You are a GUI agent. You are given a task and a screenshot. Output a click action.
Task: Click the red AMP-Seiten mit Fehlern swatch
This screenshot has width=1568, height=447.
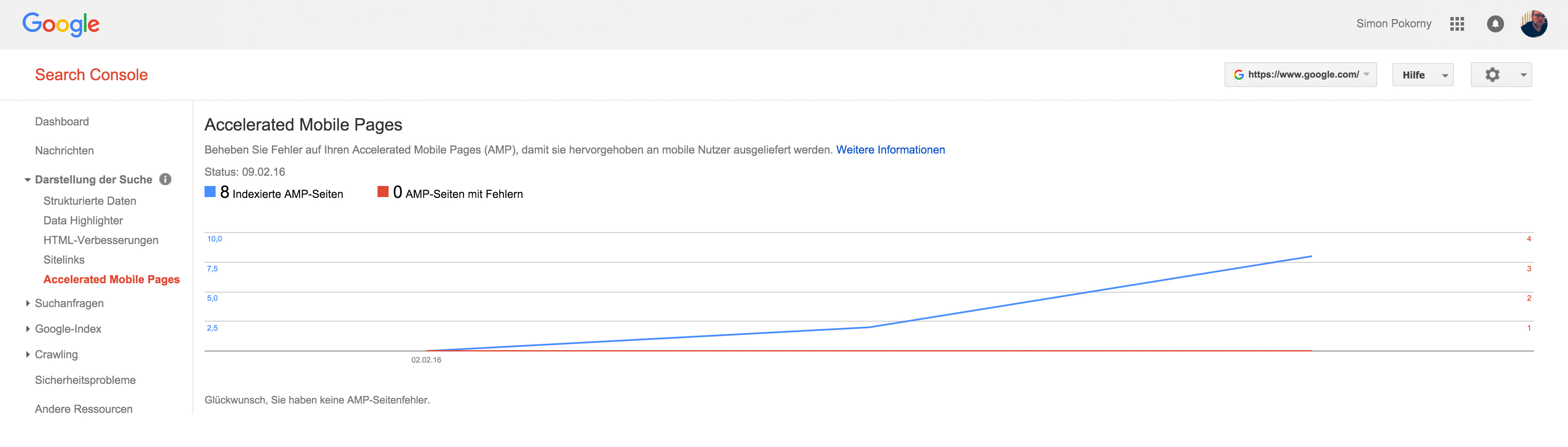click(383, 192)
